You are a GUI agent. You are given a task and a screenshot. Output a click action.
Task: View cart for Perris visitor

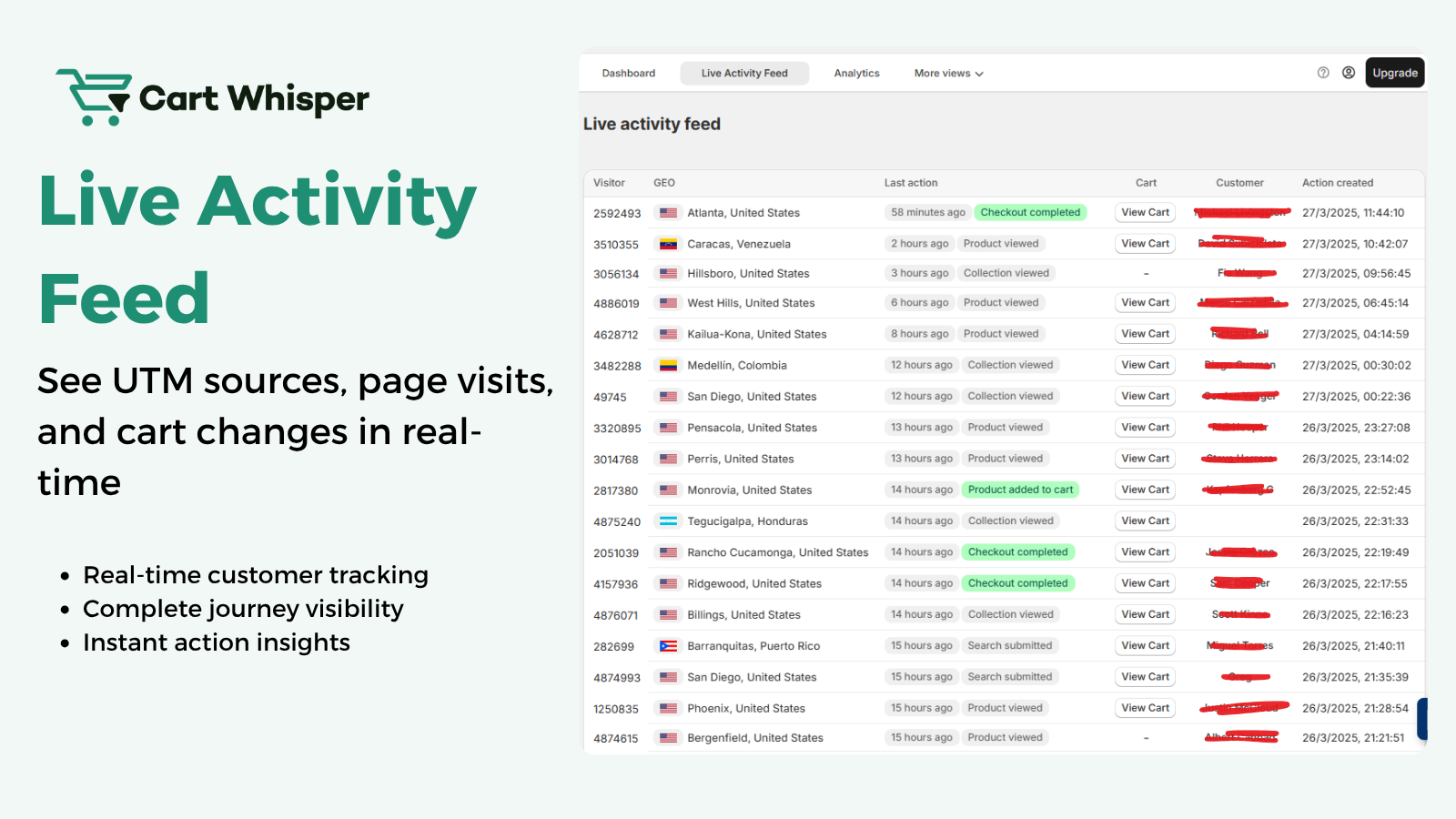(x=1146, y=459)
